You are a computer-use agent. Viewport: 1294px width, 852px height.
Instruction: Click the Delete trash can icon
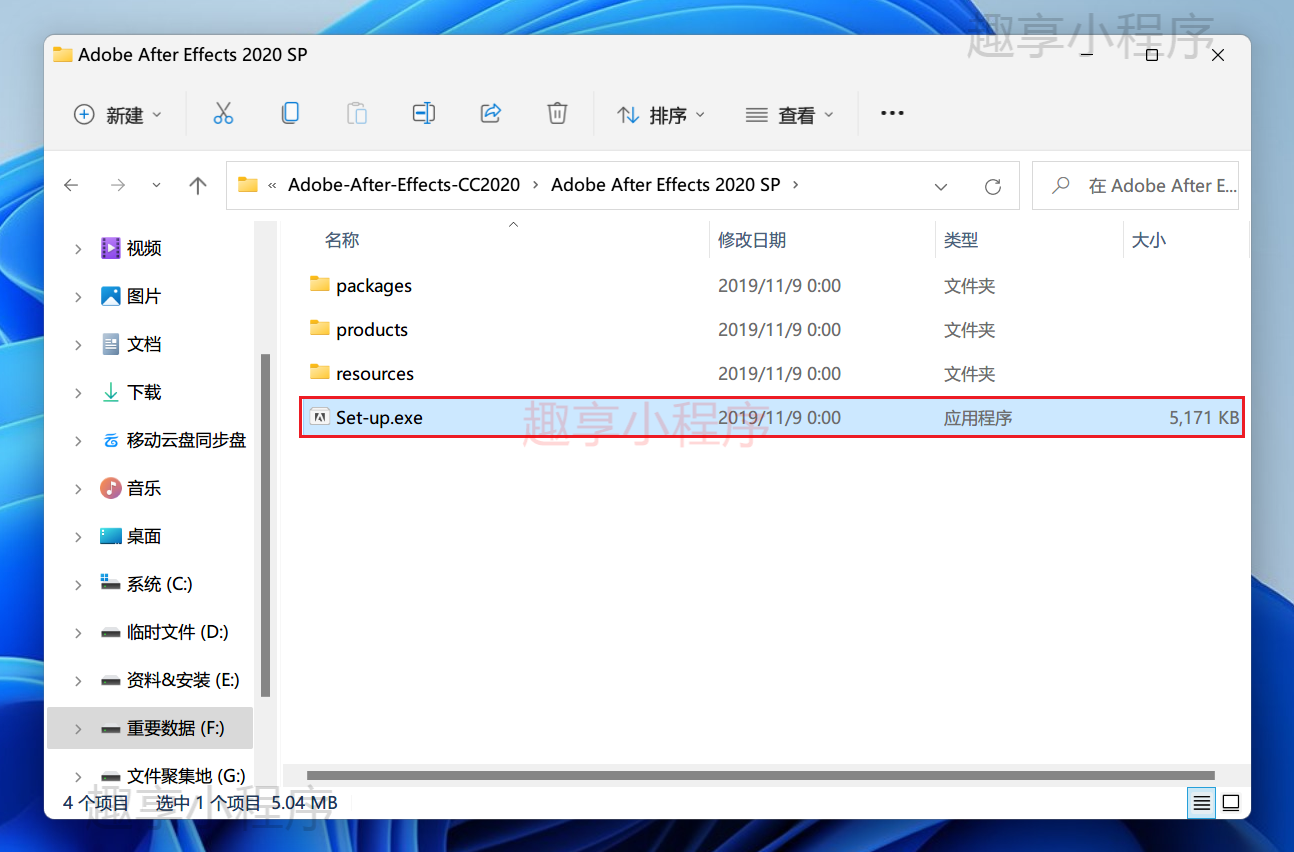(558, 114)
